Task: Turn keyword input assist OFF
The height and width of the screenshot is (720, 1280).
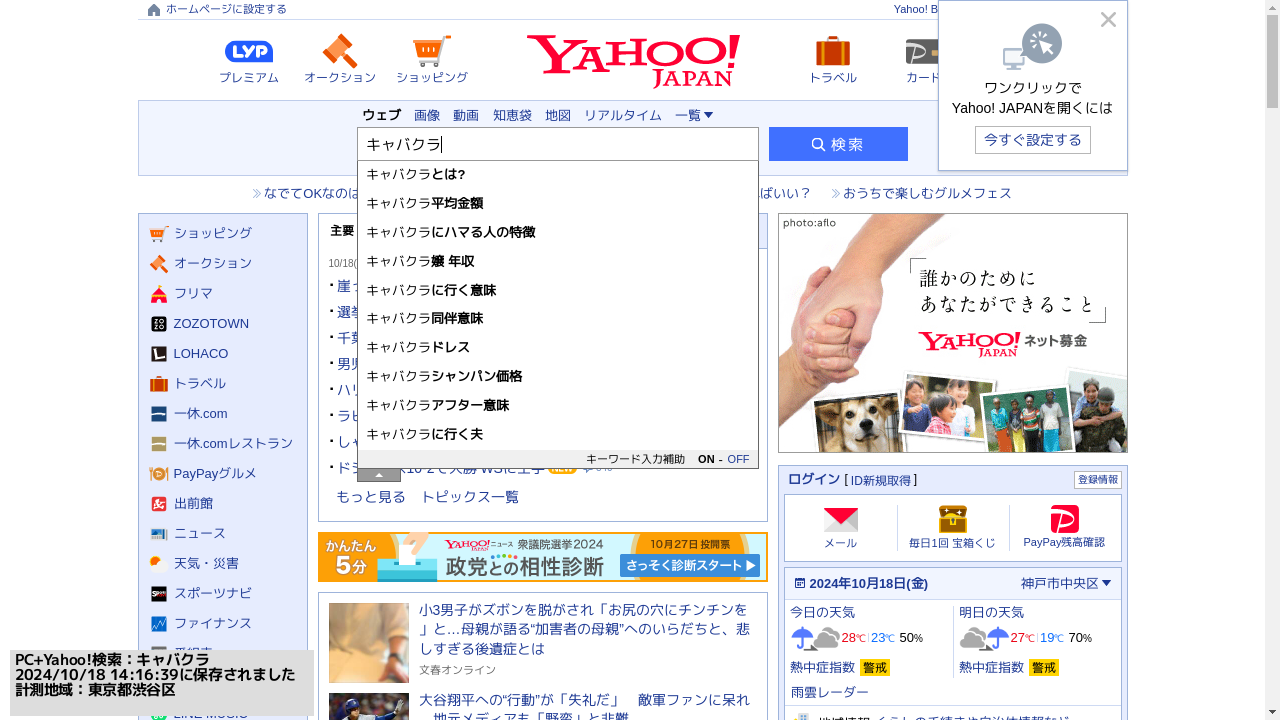Action: (738, 459)
